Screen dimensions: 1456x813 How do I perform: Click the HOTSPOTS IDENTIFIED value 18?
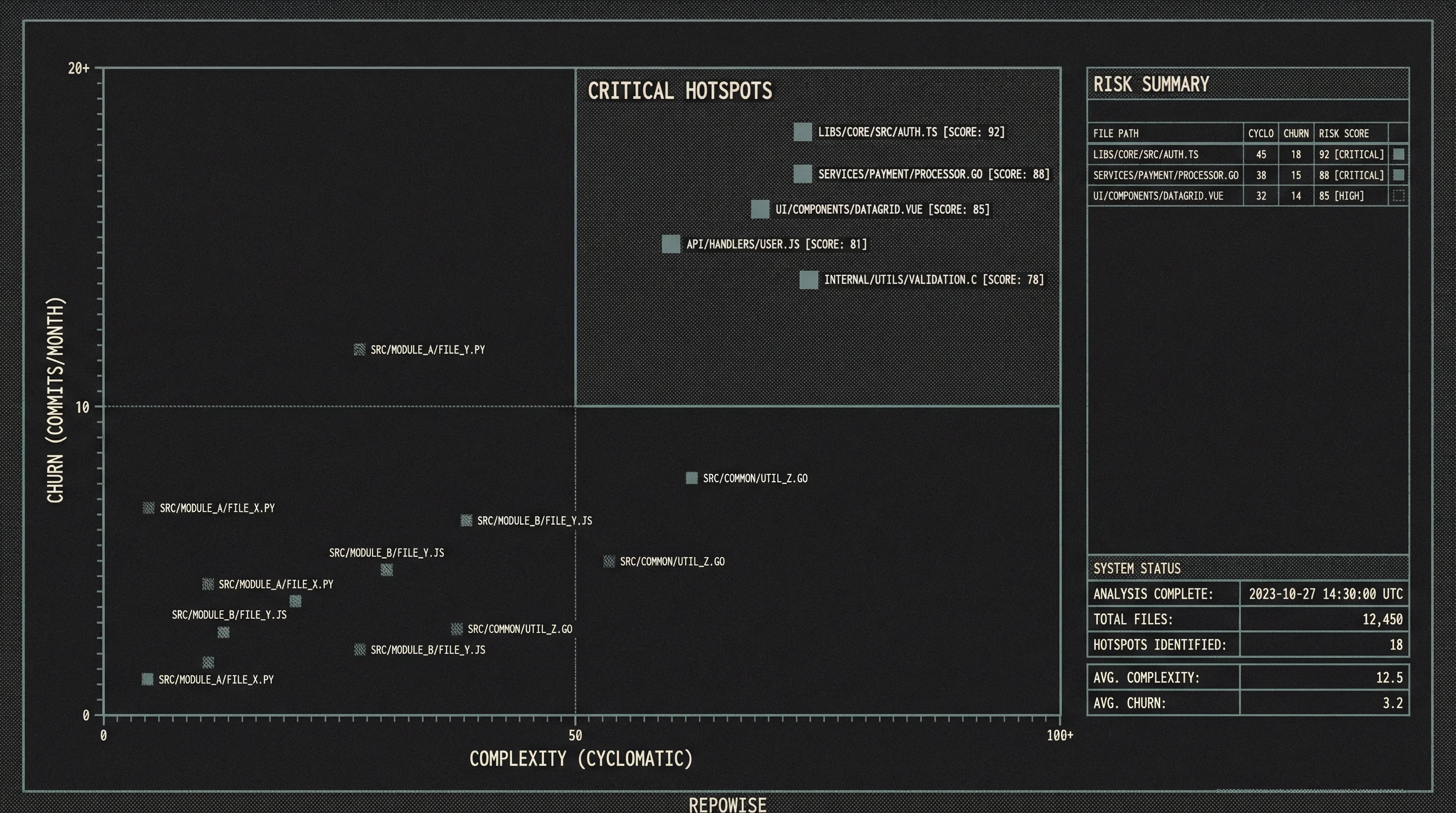[1396, 645]
